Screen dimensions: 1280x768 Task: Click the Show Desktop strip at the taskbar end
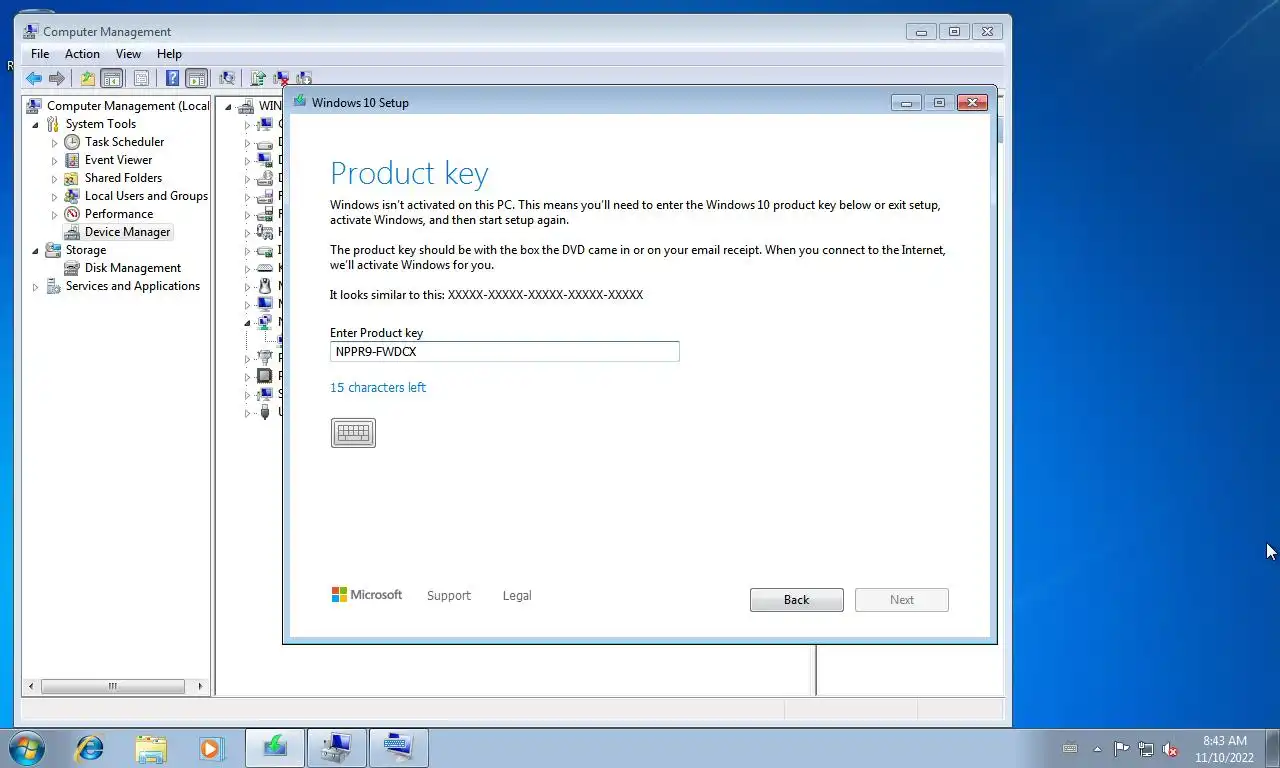(1272, 748)
